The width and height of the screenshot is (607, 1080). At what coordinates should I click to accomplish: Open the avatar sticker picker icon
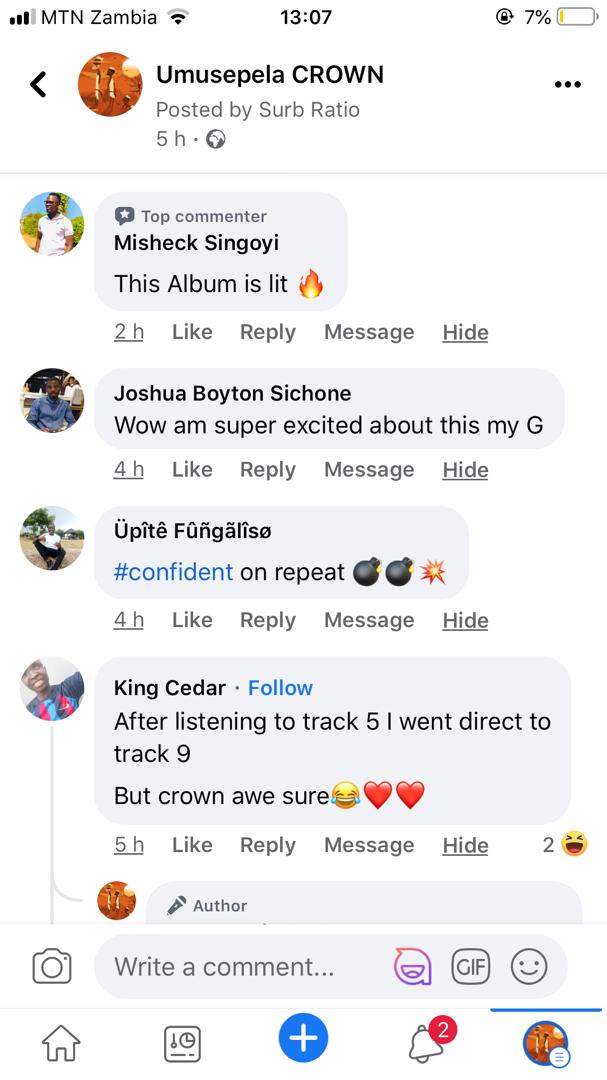point(412,967)
